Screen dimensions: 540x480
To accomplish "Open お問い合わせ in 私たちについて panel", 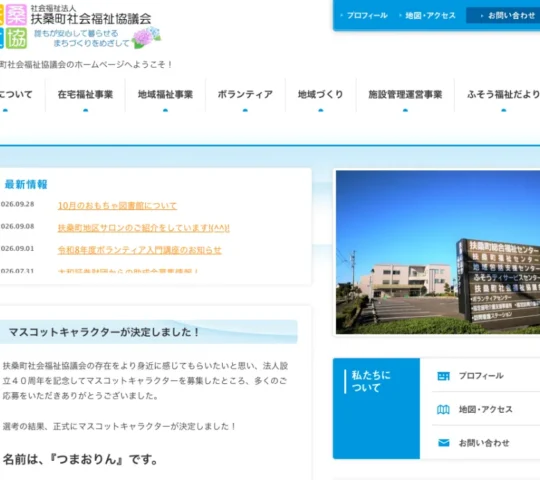I will coord(484,443).
